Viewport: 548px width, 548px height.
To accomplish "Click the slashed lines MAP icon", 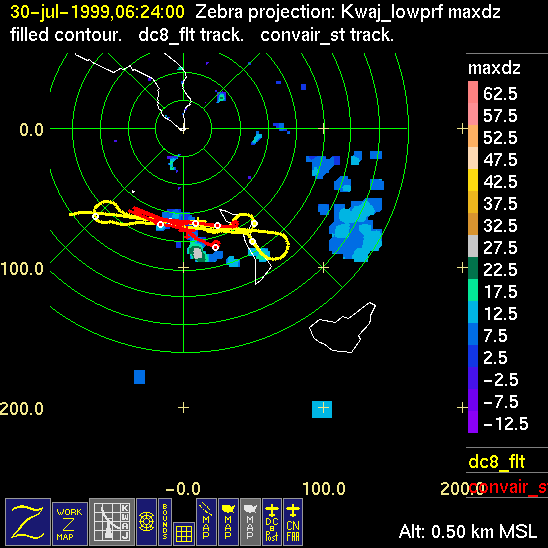I will (x=207, y=522).
